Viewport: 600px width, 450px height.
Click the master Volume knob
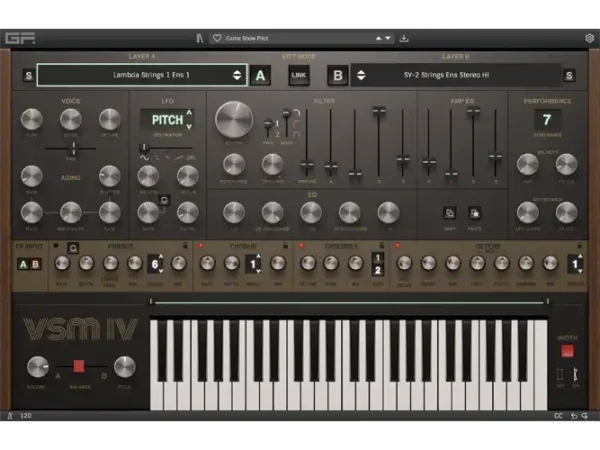pyautogui.click(x=38, y=367)
